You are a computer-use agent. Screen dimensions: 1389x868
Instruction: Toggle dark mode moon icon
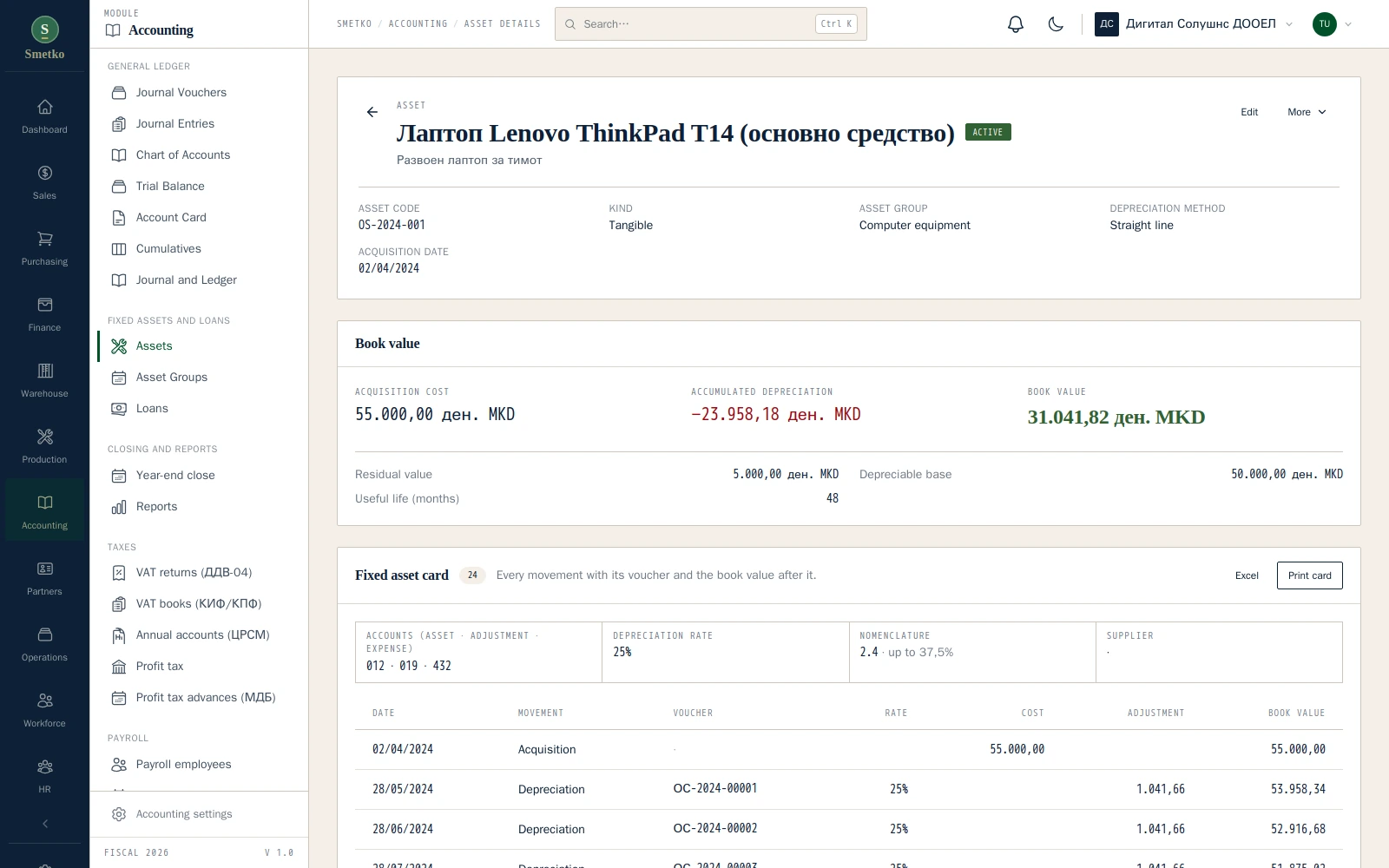(1056, 24)
